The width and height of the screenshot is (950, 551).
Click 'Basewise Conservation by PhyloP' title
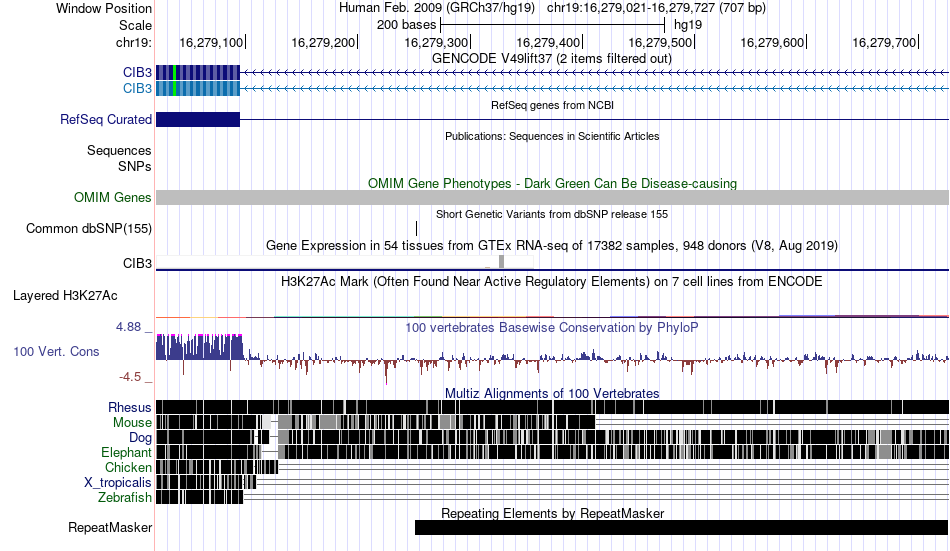(552, 327)
